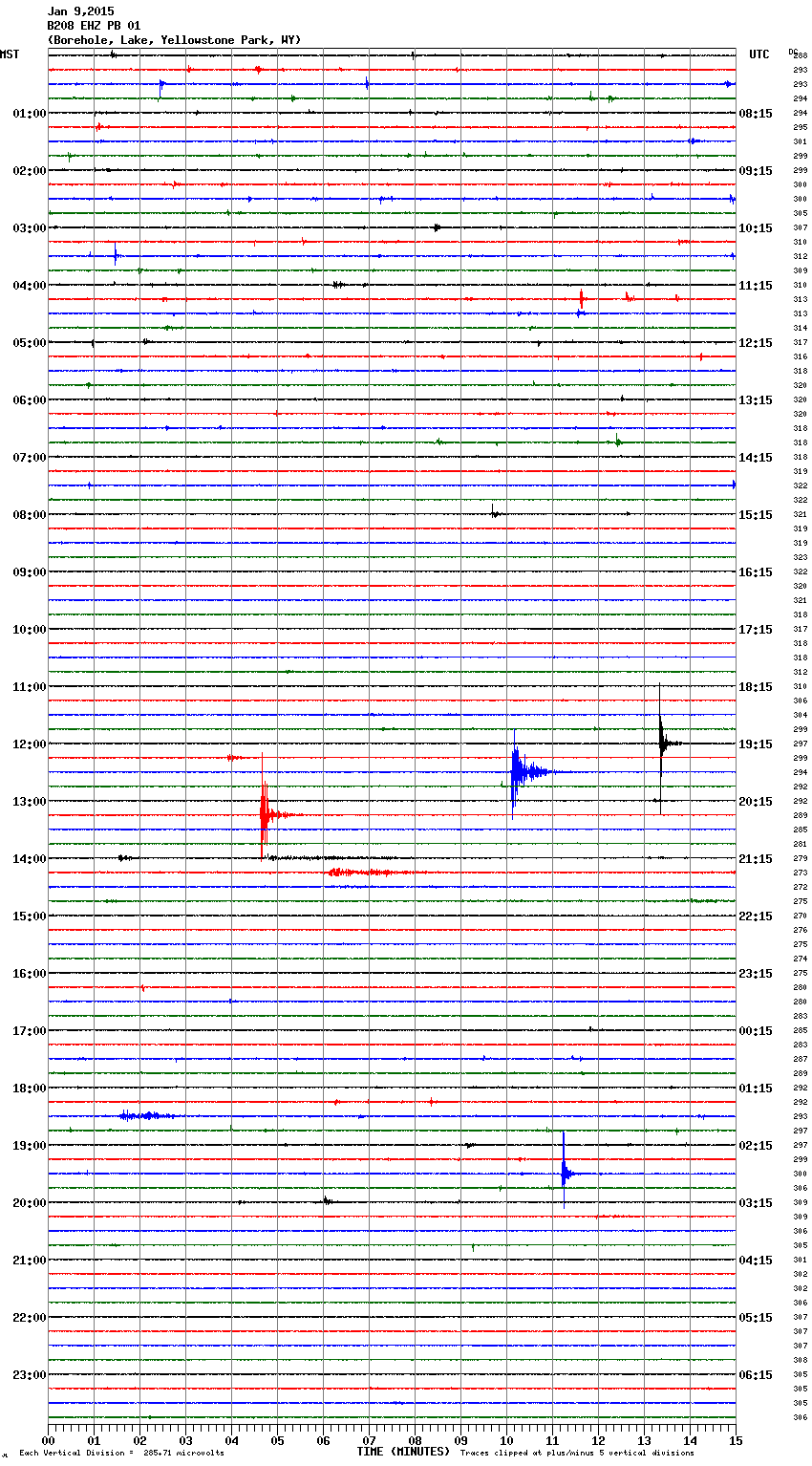Select the 08:00 MST hour label
Screen dimensions: 812x1466
point(30,515)
